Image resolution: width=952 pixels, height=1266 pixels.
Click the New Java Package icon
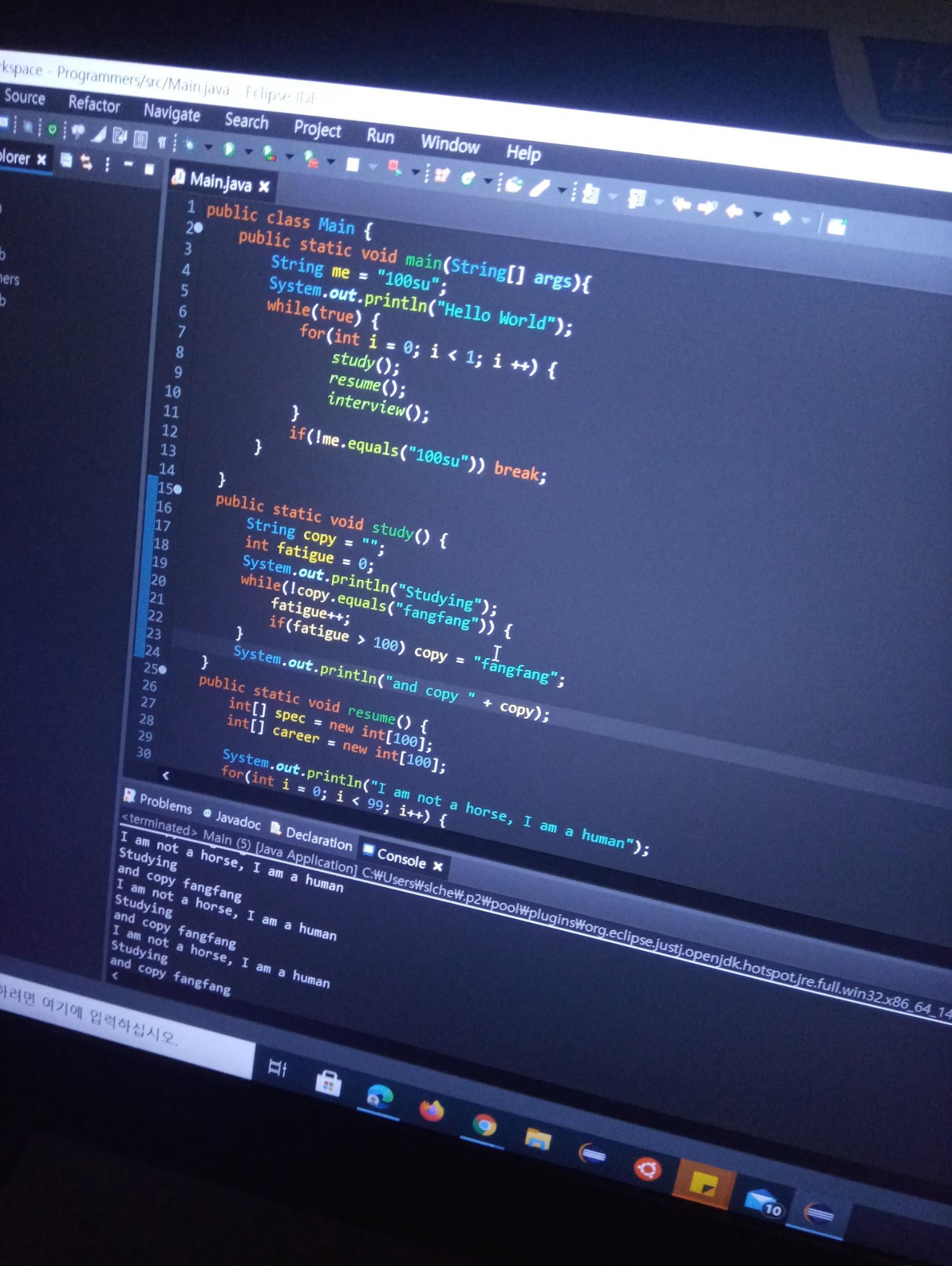pyautogui.click(x=441, y=175)
